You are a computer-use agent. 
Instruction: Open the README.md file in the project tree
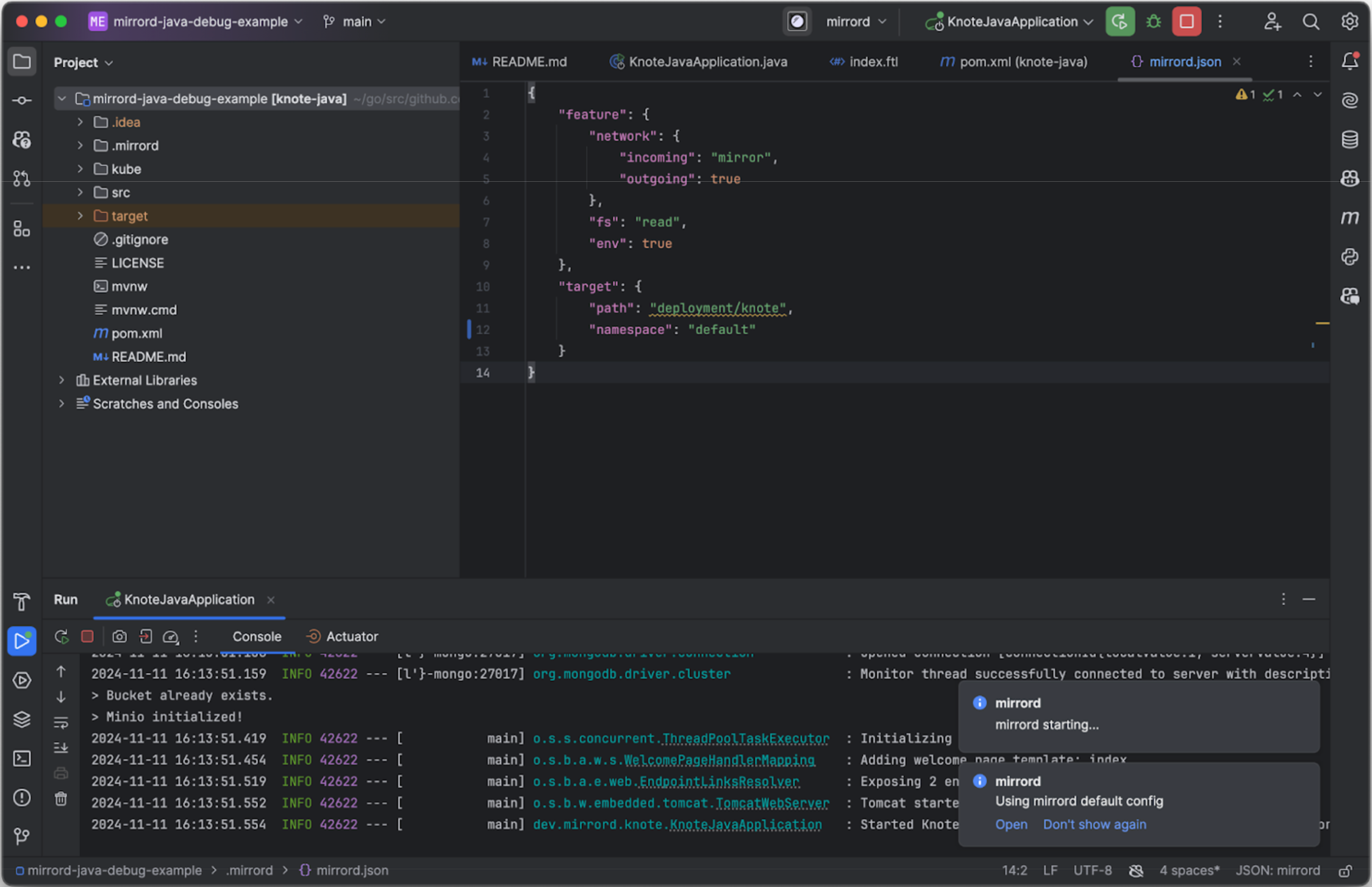pos(148,357)
